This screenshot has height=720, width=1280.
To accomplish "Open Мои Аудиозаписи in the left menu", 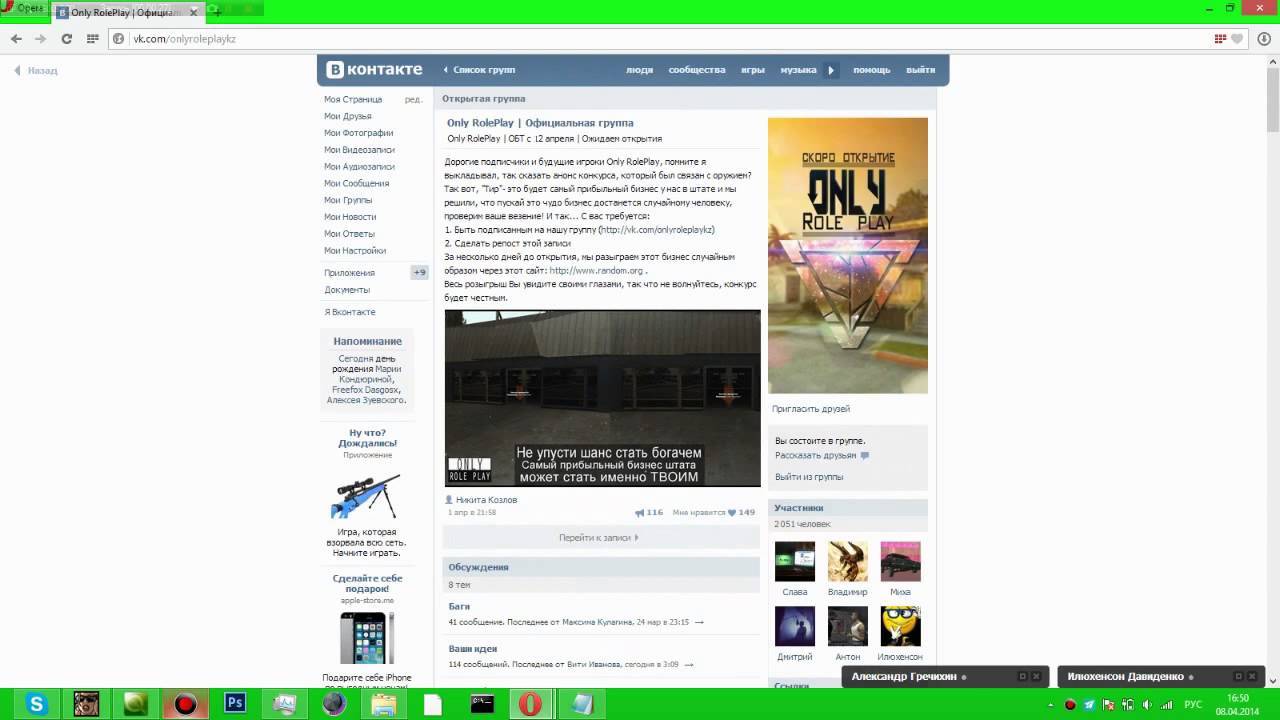I will point(359,166).
